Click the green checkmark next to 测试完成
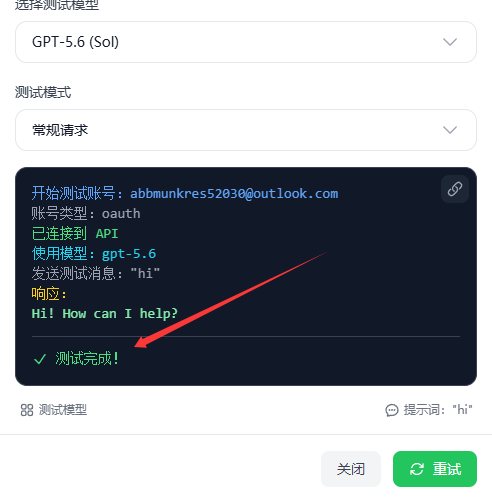 coord(40,359)
